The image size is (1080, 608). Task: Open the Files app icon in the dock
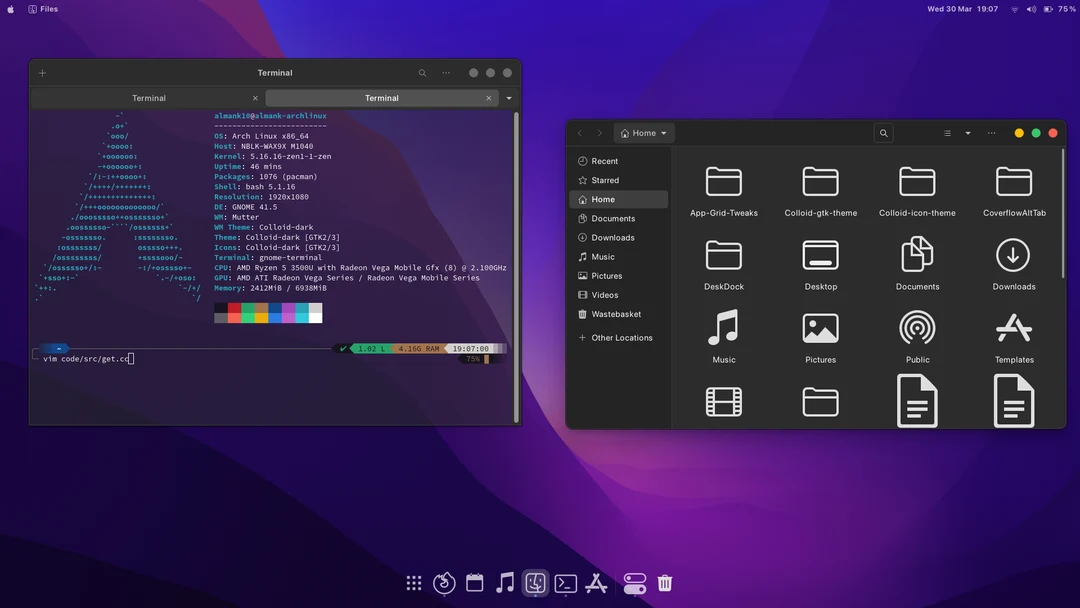tap(535, 582)
